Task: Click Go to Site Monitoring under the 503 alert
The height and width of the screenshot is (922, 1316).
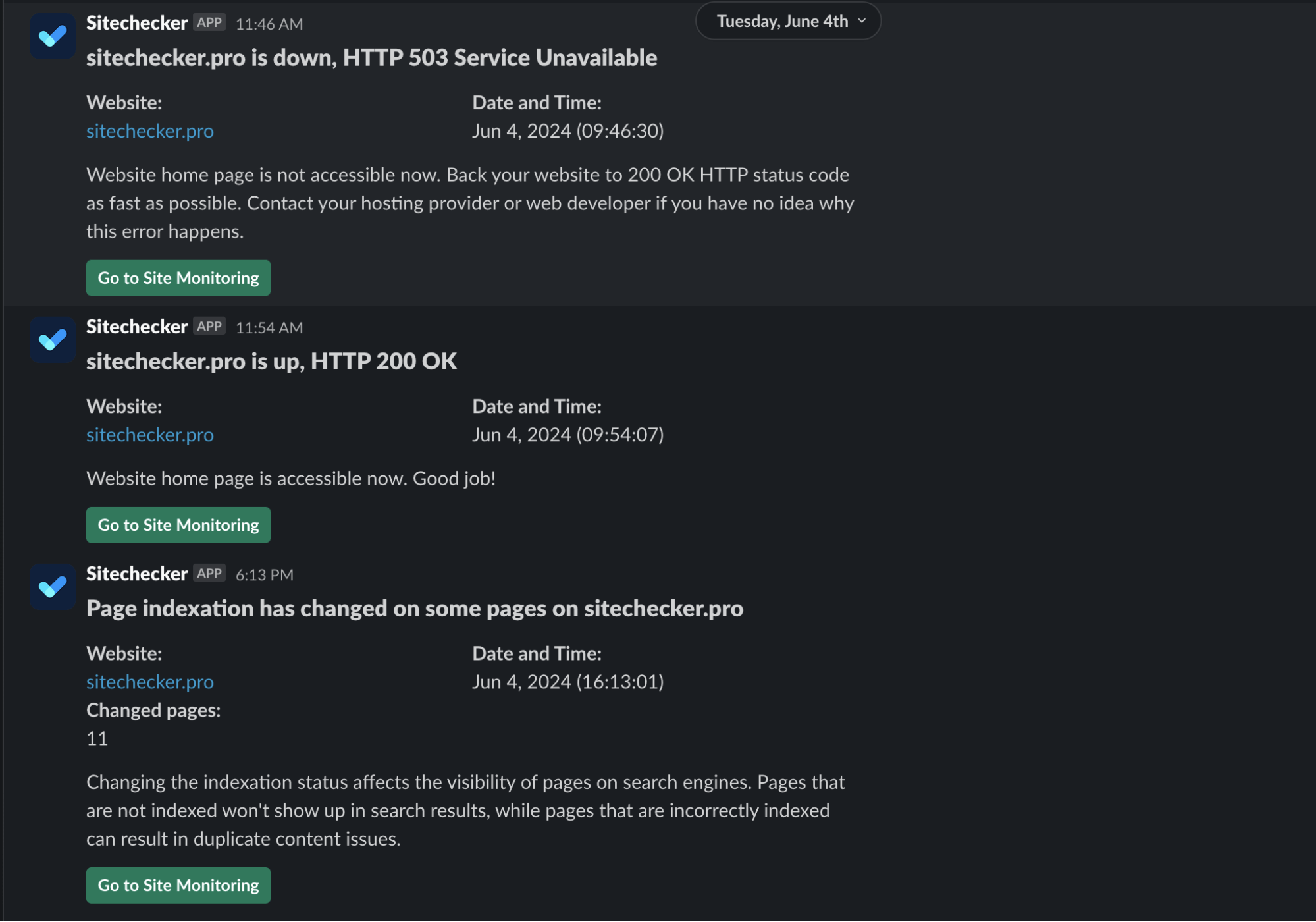Action: pos(178,278)
